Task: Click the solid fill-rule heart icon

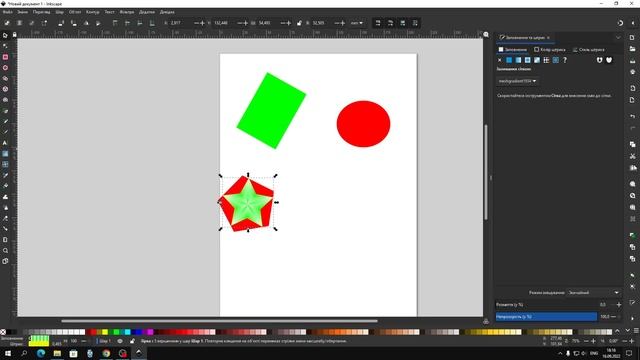Action: (x=609, y=60)
